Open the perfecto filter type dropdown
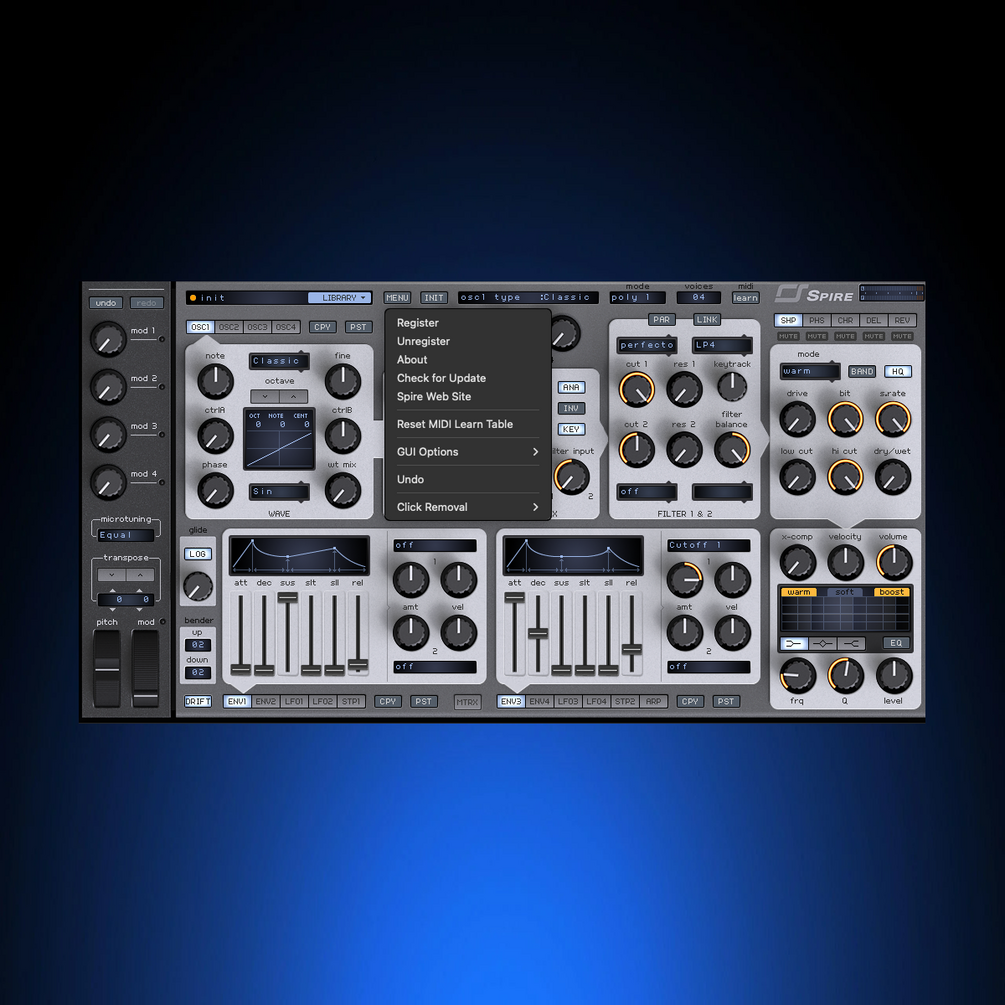This screenshot has width=1005, height=1005. (647, 345)
